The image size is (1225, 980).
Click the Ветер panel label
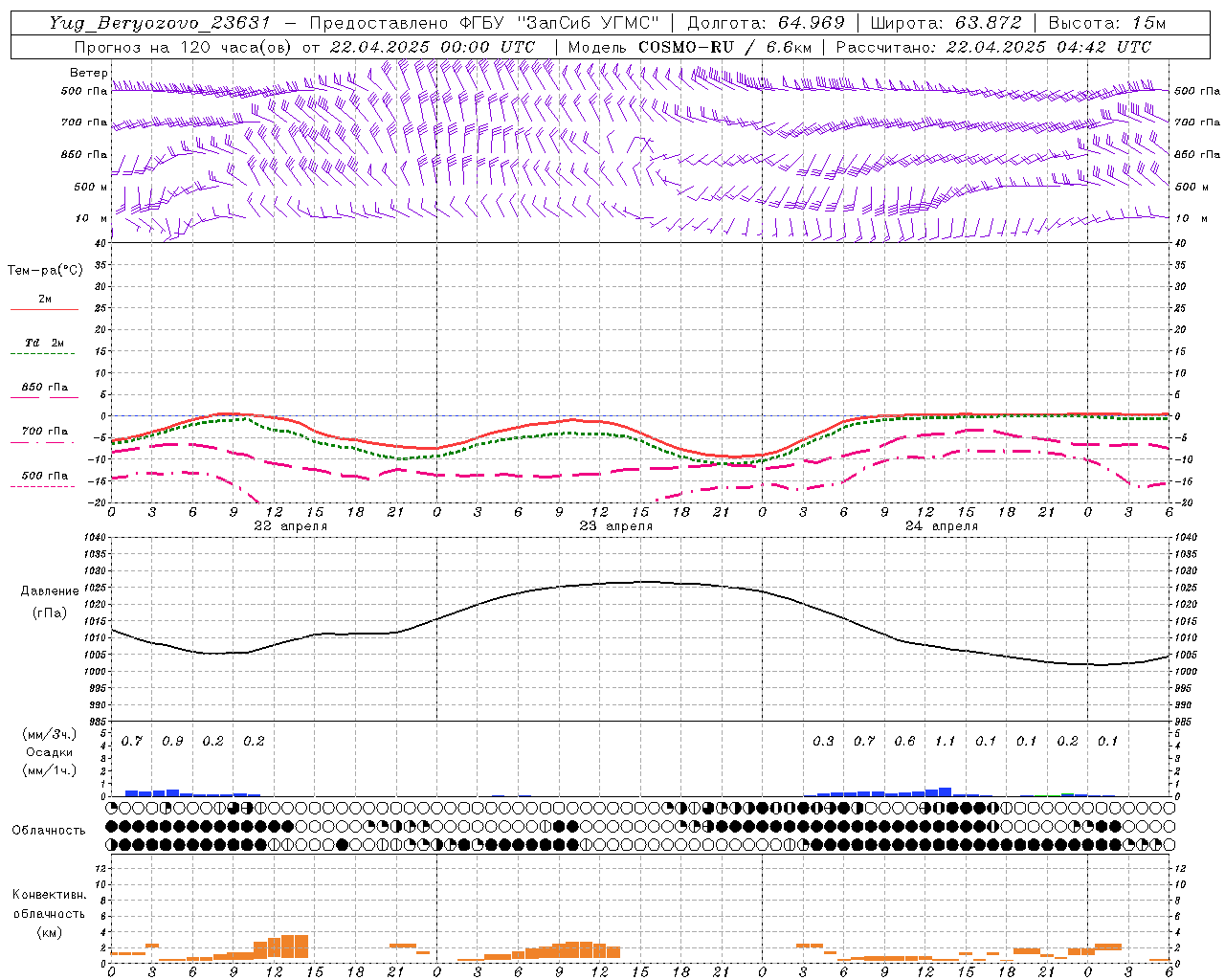(x=89, y=73)
